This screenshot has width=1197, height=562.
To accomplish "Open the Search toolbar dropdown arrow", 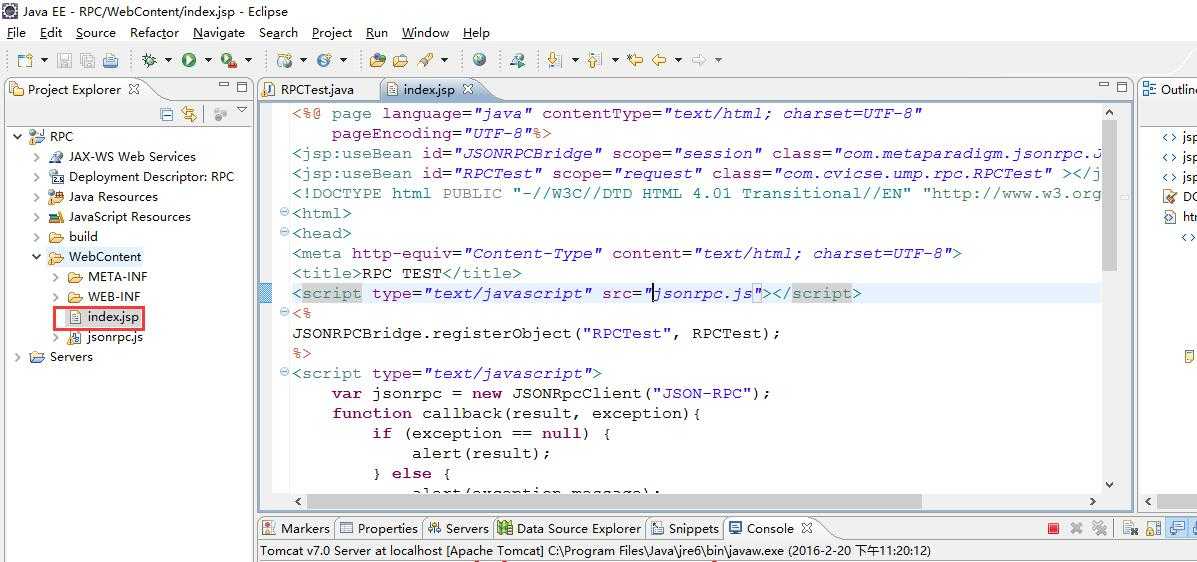I will click(x=444, y=60).
